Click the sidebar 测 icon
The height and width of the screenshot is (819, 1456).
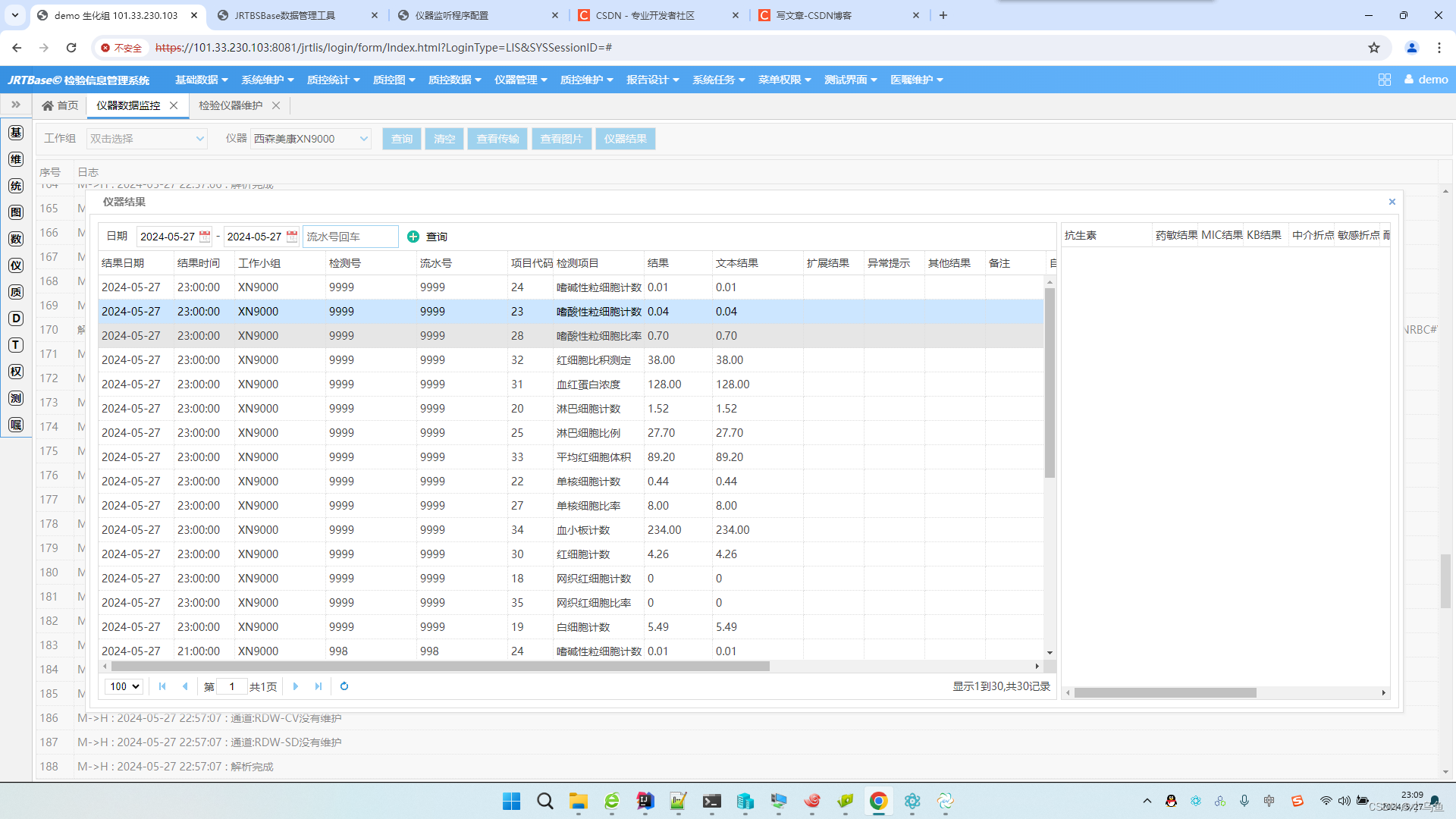tap(16, 398)
